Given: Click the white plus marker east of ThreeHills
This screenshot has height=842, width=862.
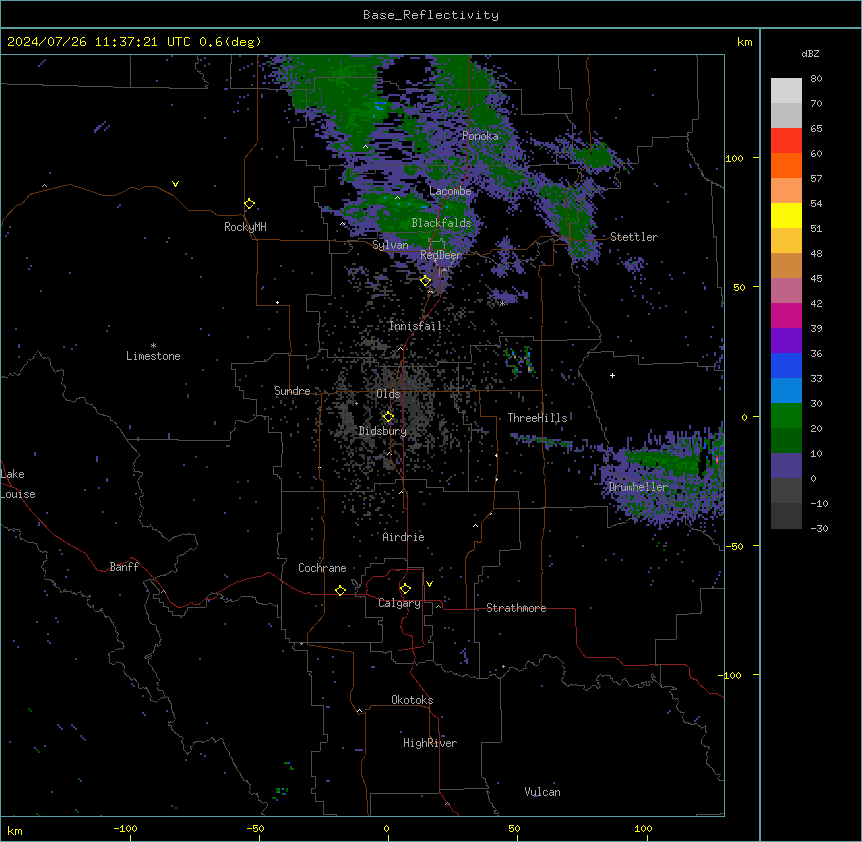Looking at the screenshot, I should click(612, 375).
